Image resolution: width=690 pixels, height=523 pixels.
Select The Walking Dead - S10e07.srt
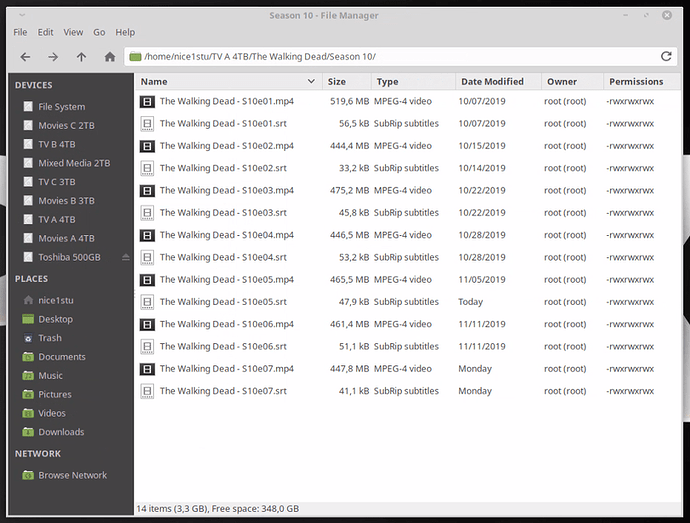click(223, 391)
